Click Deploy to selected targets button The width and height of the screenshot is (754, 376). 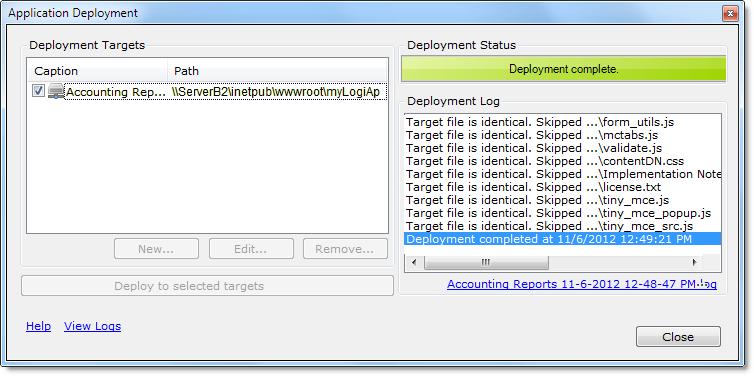pyautogui.click(x=207, y=286)
